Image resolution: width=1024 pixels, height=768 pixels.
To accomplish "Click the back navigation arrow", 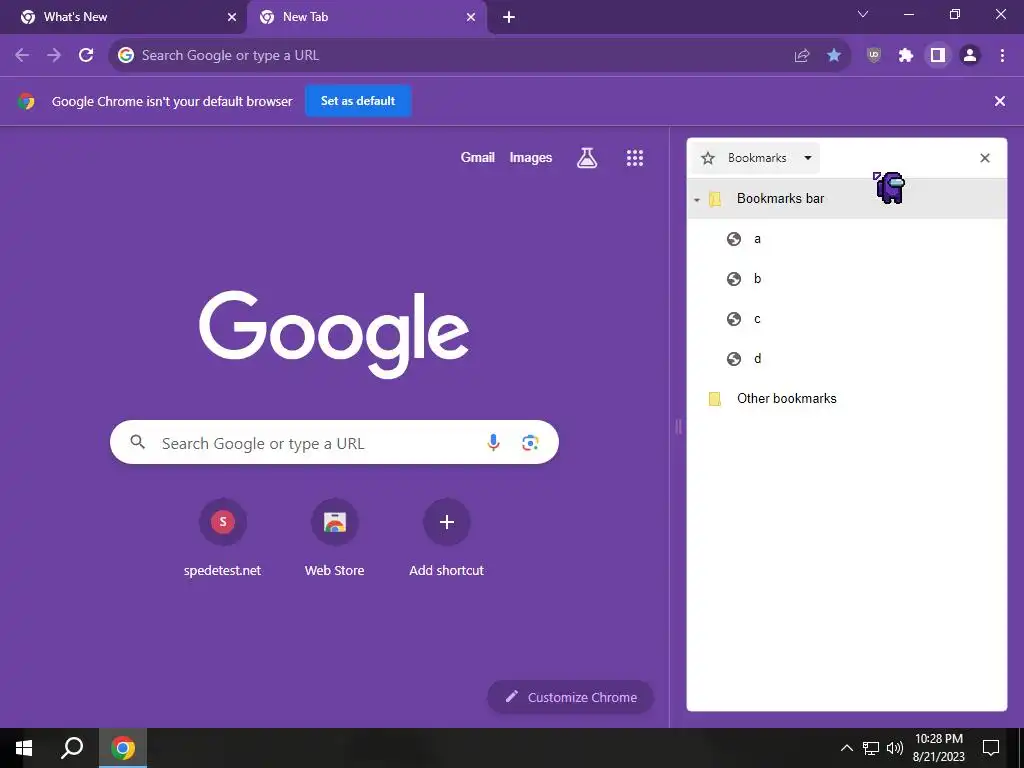I will (x=22, y=56).
